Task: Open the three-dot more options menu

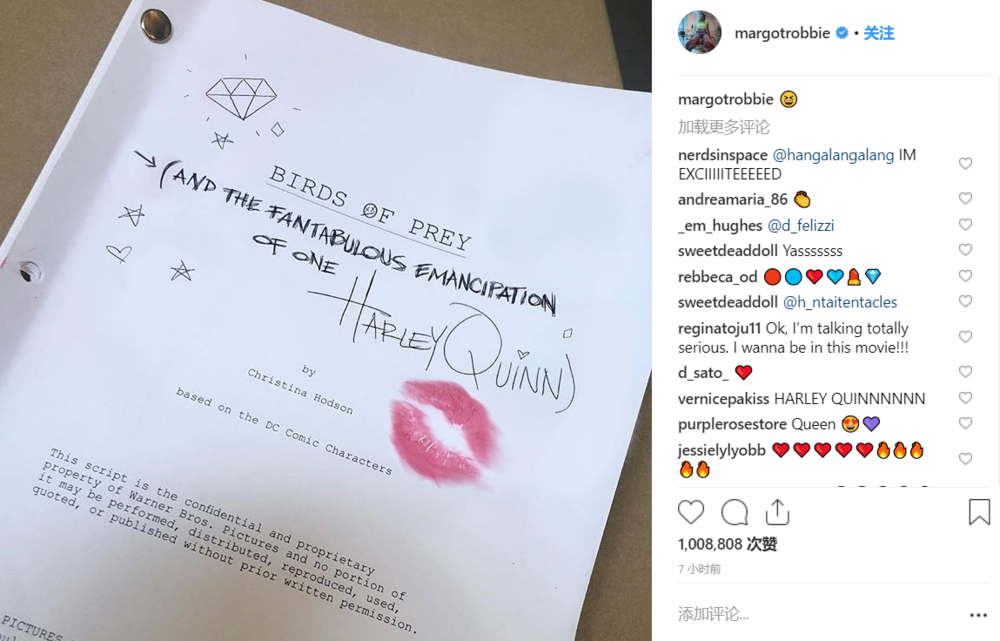Action: (x=978, y=615)
